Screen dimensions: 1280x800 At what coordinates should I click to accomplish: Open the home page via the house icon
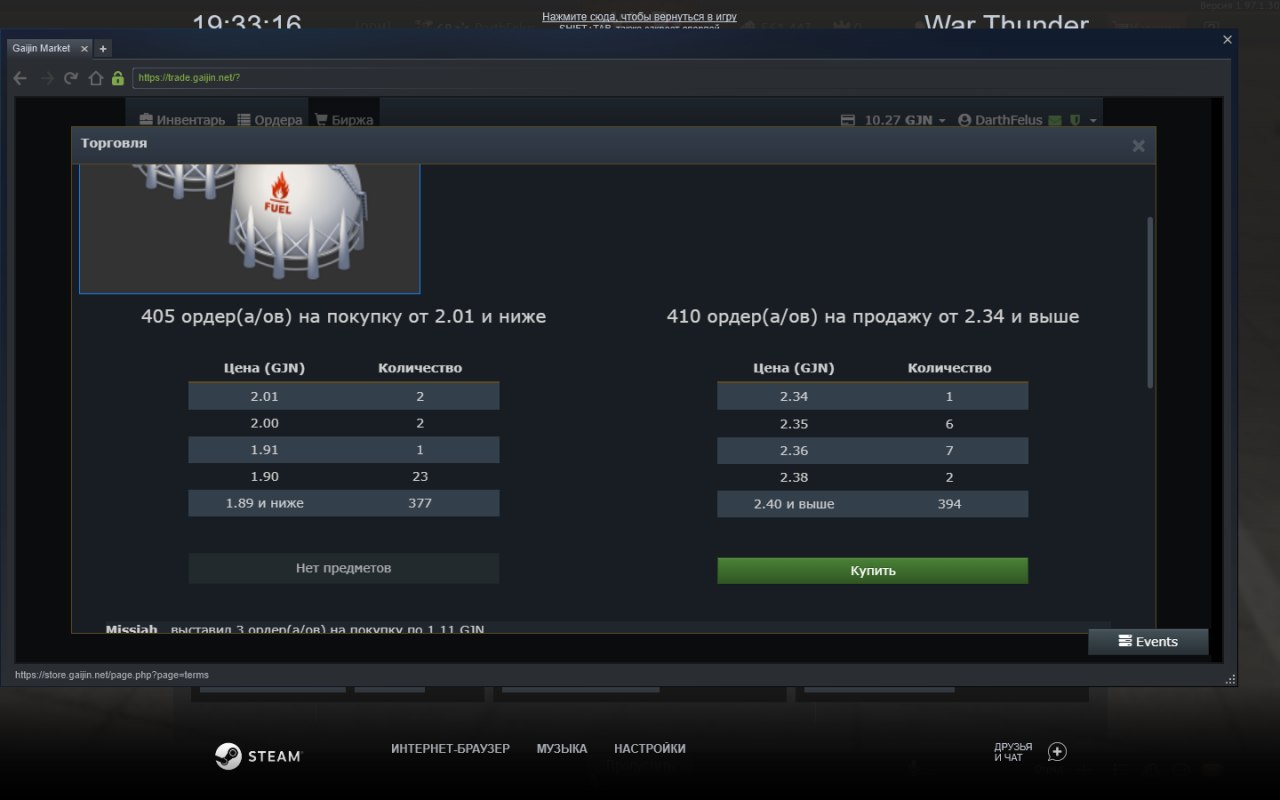click(96, 78)
